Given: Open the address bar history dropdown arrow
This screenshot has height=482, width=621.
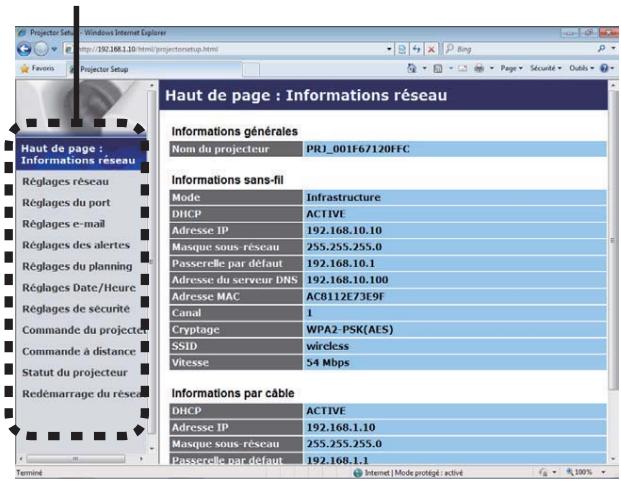Looking at the screenshot, I should pyautogui.click(x=389, y=49).
